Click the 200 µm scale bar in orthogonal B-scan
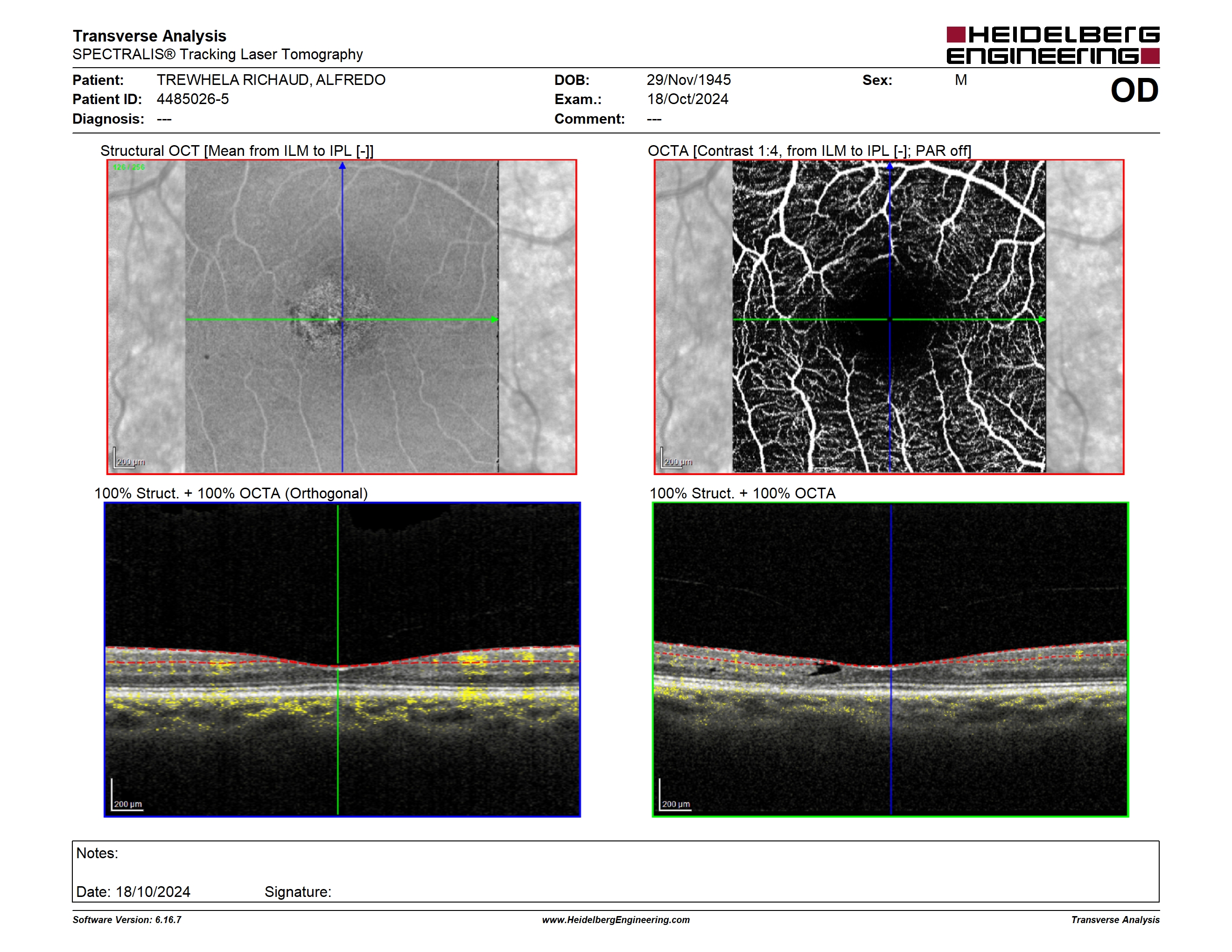1232x952 pixels. tap(127, 795)
